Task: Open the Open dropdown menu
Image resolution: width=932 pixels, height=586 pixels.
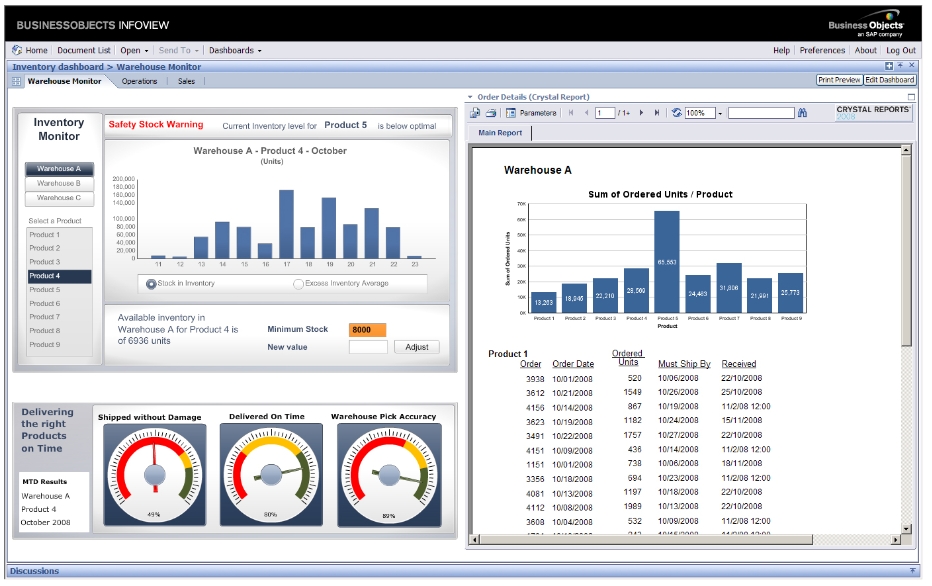Action: [134, 51]
